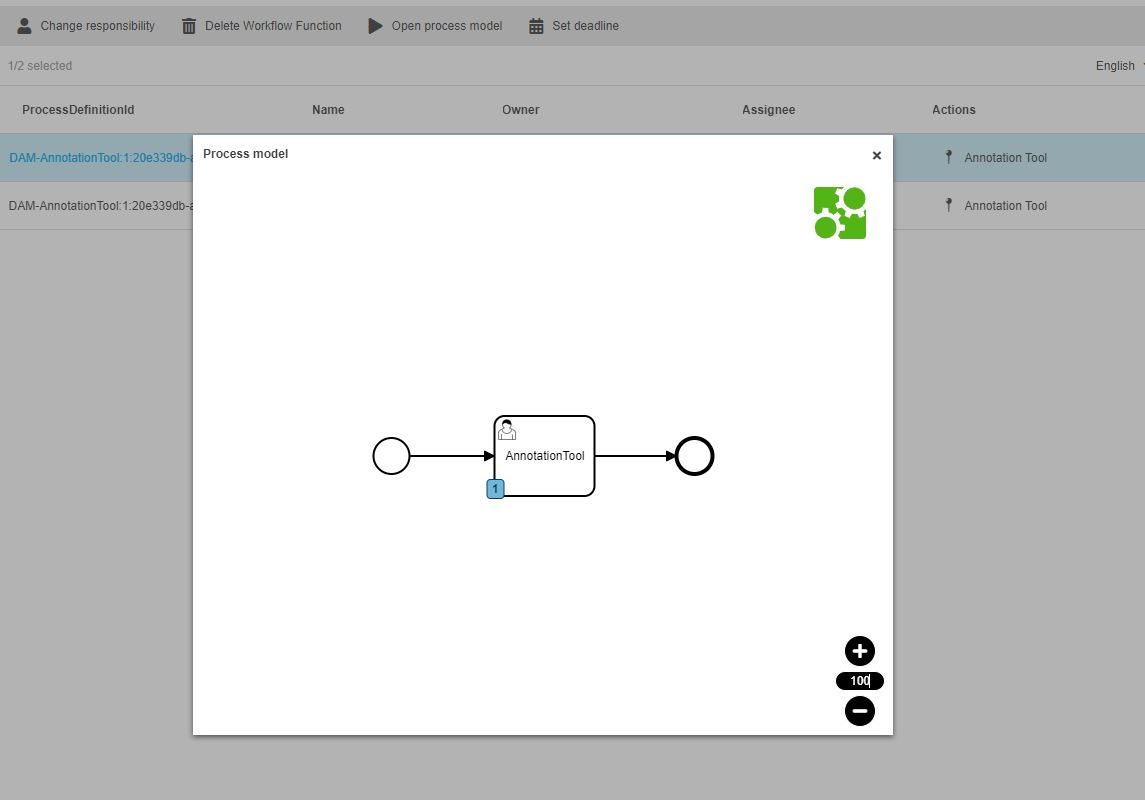Click the pin icon in the first row
The image size is (1145, 800).
948,157
